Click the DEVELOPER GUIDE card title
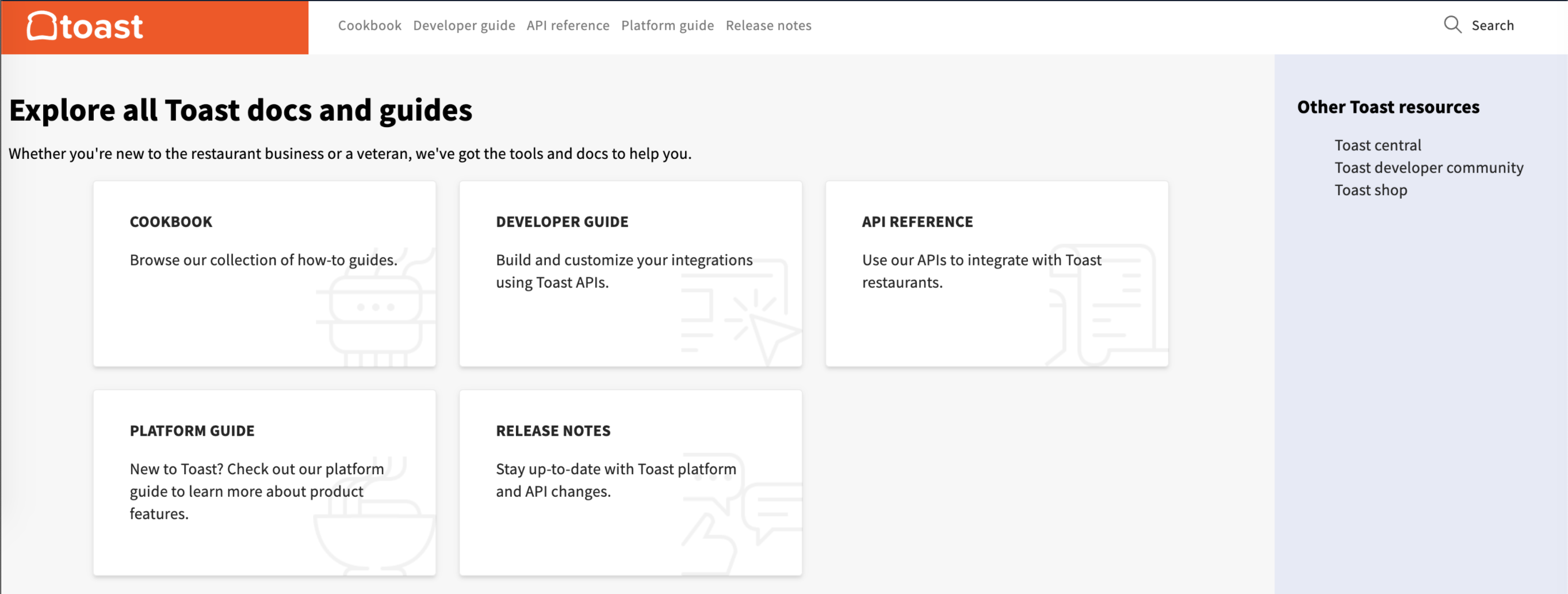1568x594 pixels. tap(562, 222)
